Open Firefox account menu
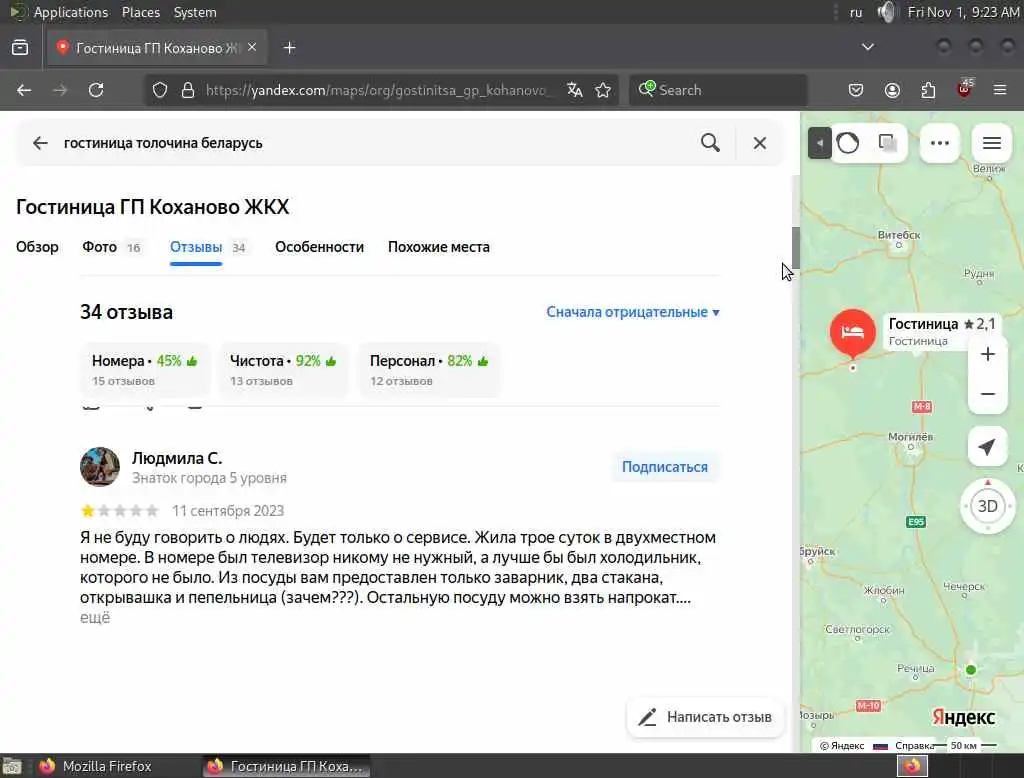Image resolution: width=1024 pixels, height=778 pixels. pyautogui.click(x=892, y=90)
